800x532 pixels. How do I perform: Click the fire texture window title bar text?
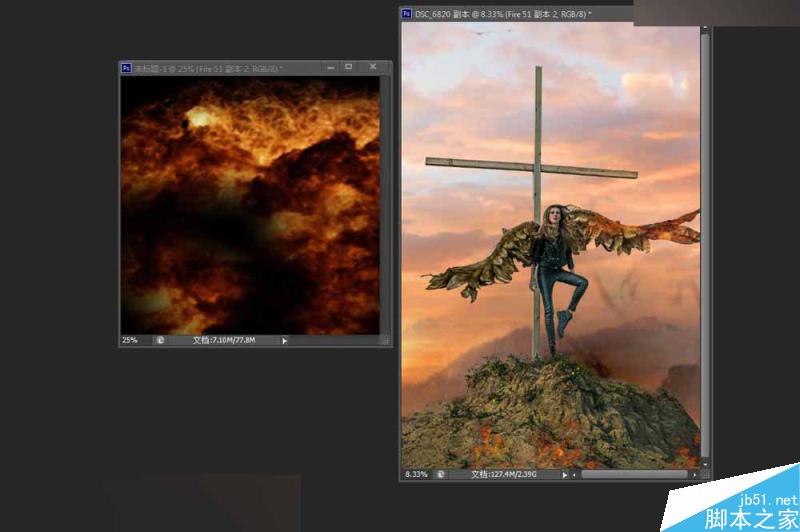(208, 68)
